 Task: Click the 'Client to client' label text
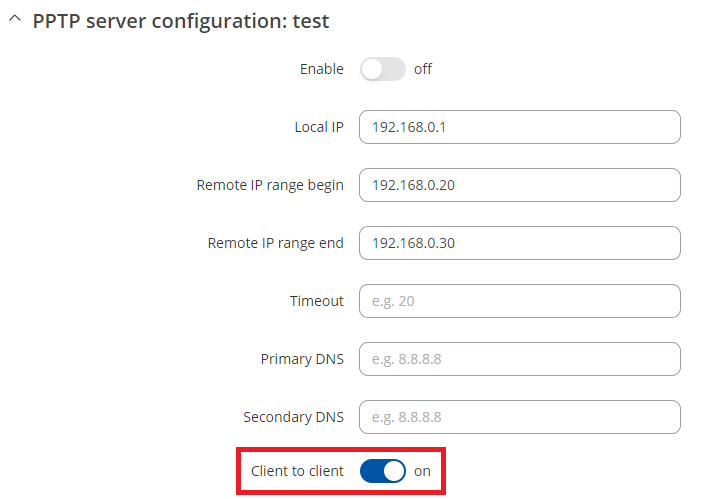coord(297,471)
